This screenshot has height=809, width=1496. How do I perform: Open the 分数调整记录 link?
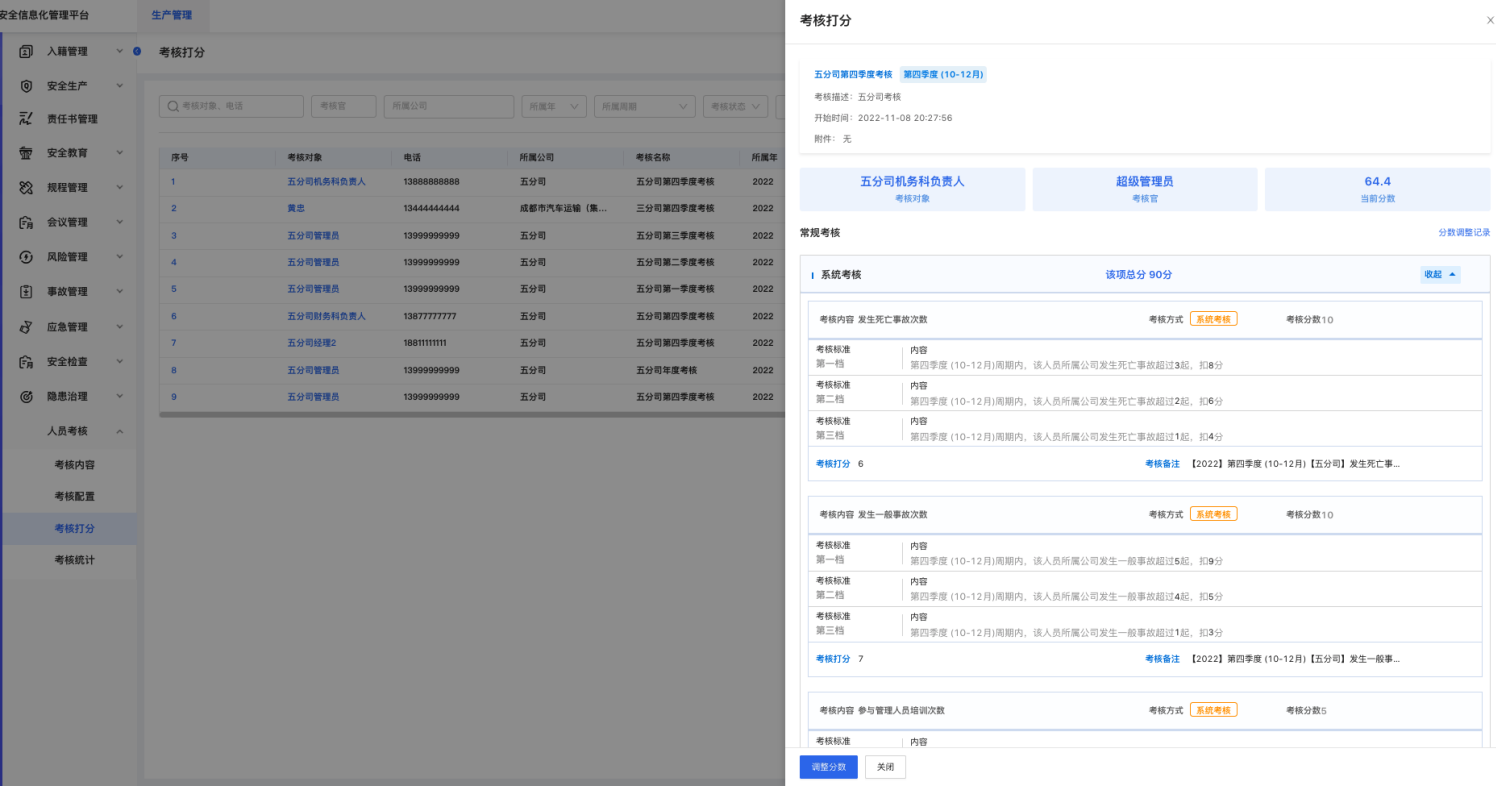[1463, 232]
